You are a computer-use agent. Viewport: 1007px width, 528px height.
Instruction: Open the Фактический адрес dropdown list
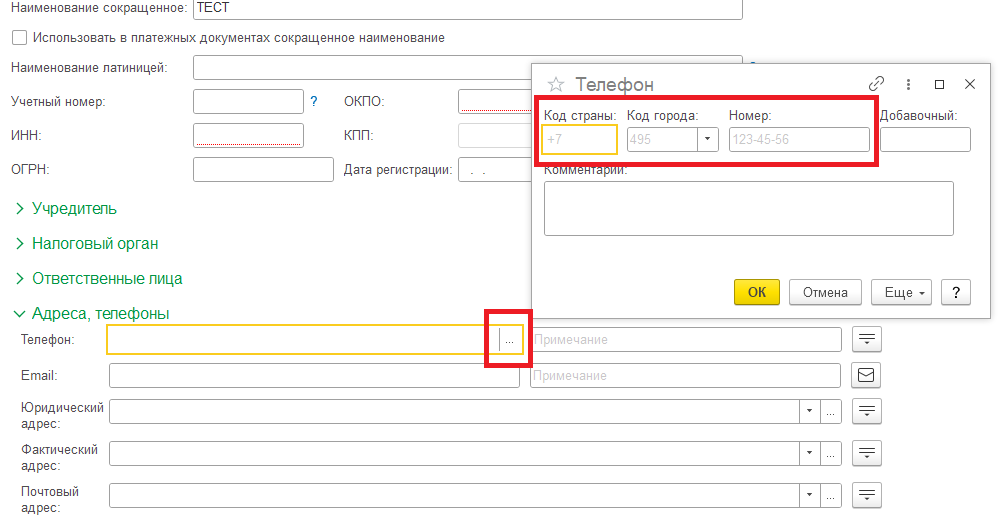809,453
